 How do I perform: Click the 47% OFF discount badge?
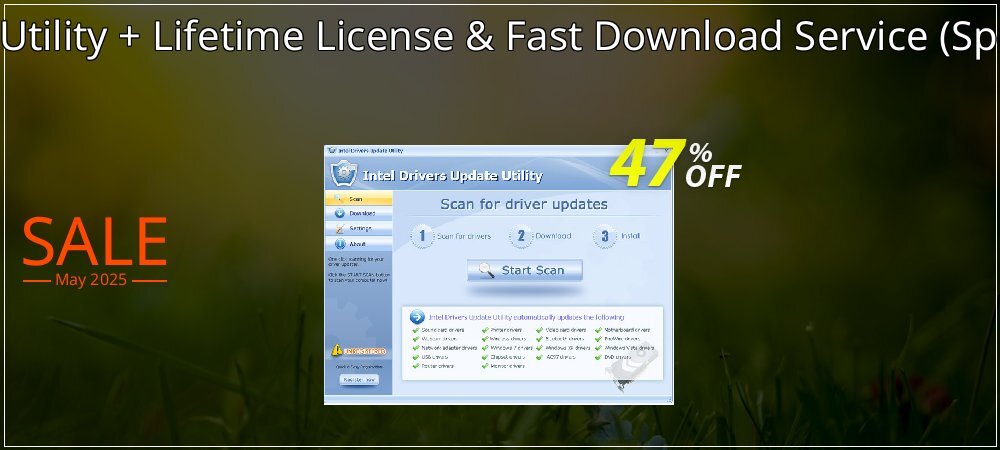pyautogui.click(x=676, y=164)
